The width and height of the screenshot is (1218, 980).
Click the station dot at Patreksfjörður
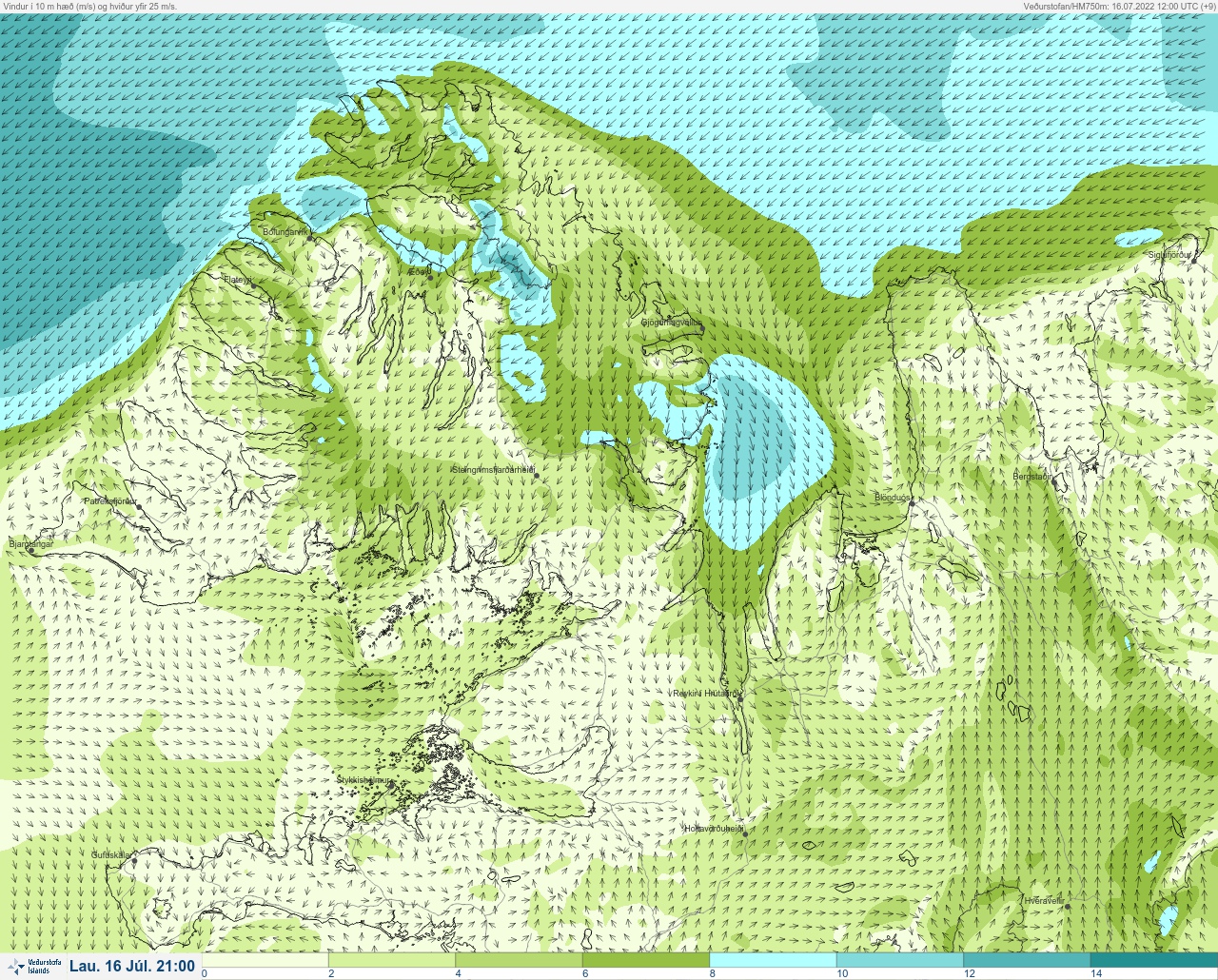click(x=139, y=507)
